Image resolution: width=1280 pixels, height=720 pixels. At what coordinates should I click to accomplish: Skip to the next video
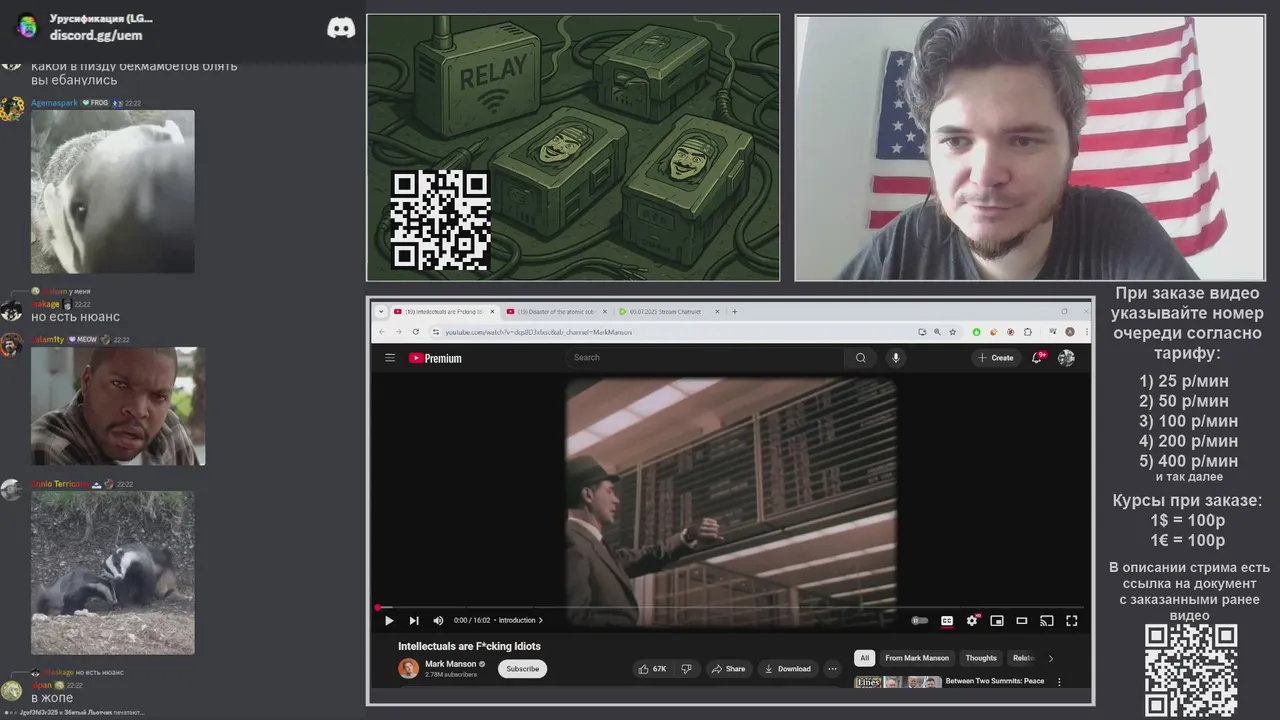413,620
